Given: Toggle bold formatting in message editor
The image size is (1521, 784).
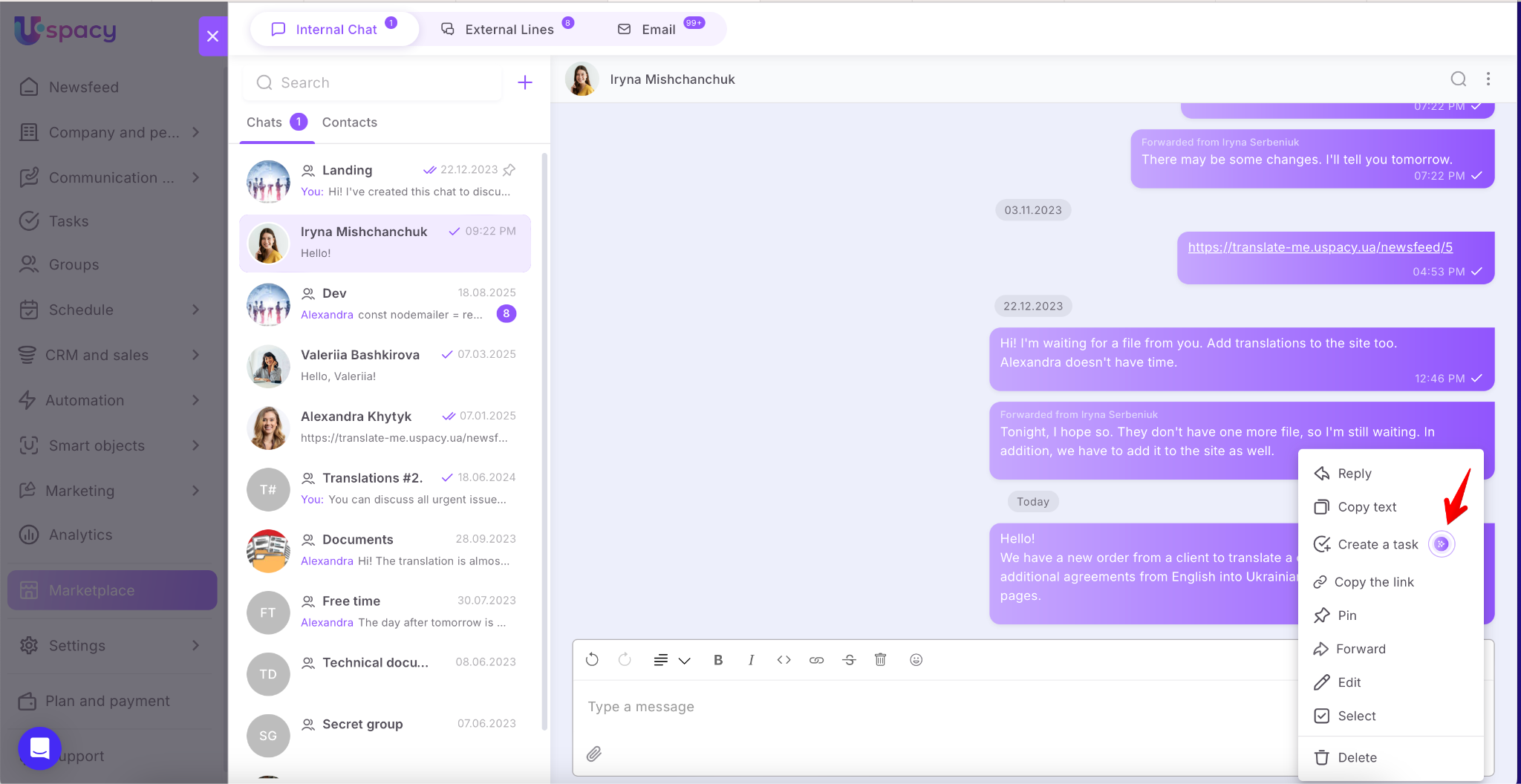Looking at the screenshot, I should [x=717, y=659].
